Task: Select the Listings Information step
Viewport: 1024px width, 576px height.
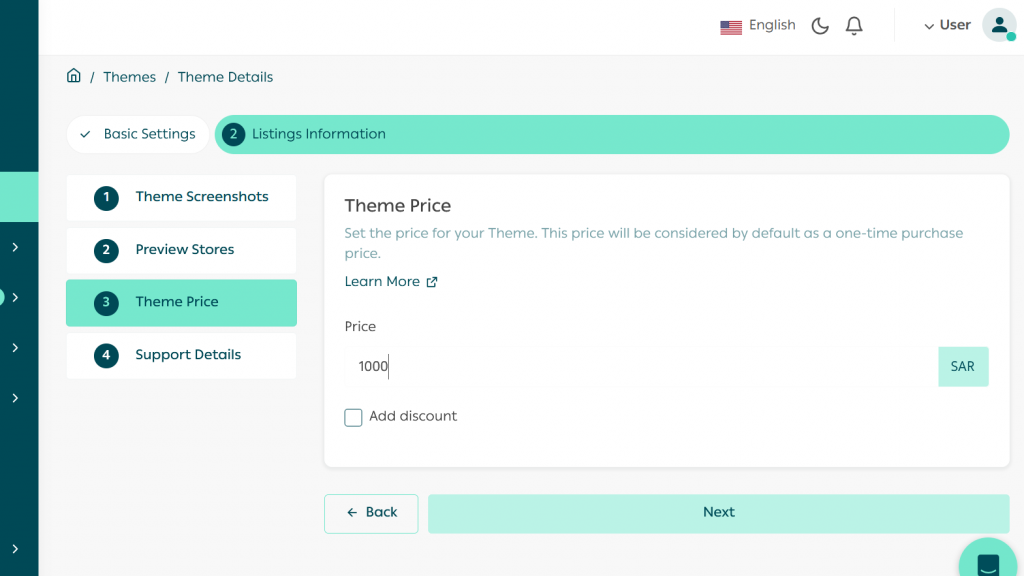Action: coord(611,134)
